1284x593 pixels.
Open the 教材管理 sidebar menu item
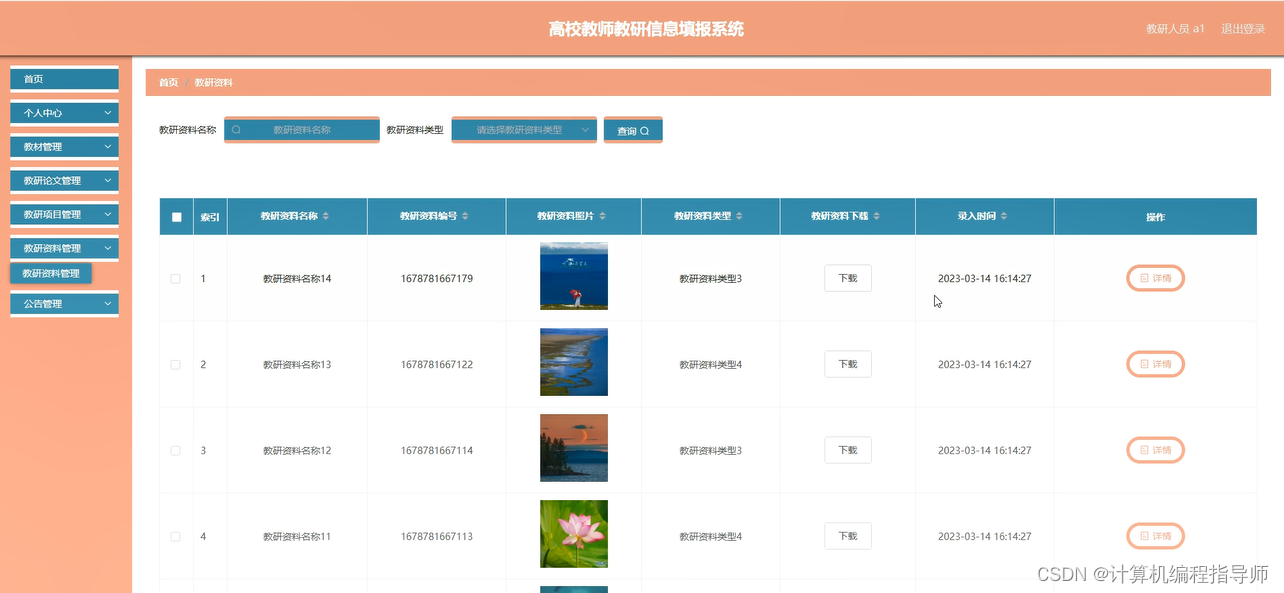64,146
